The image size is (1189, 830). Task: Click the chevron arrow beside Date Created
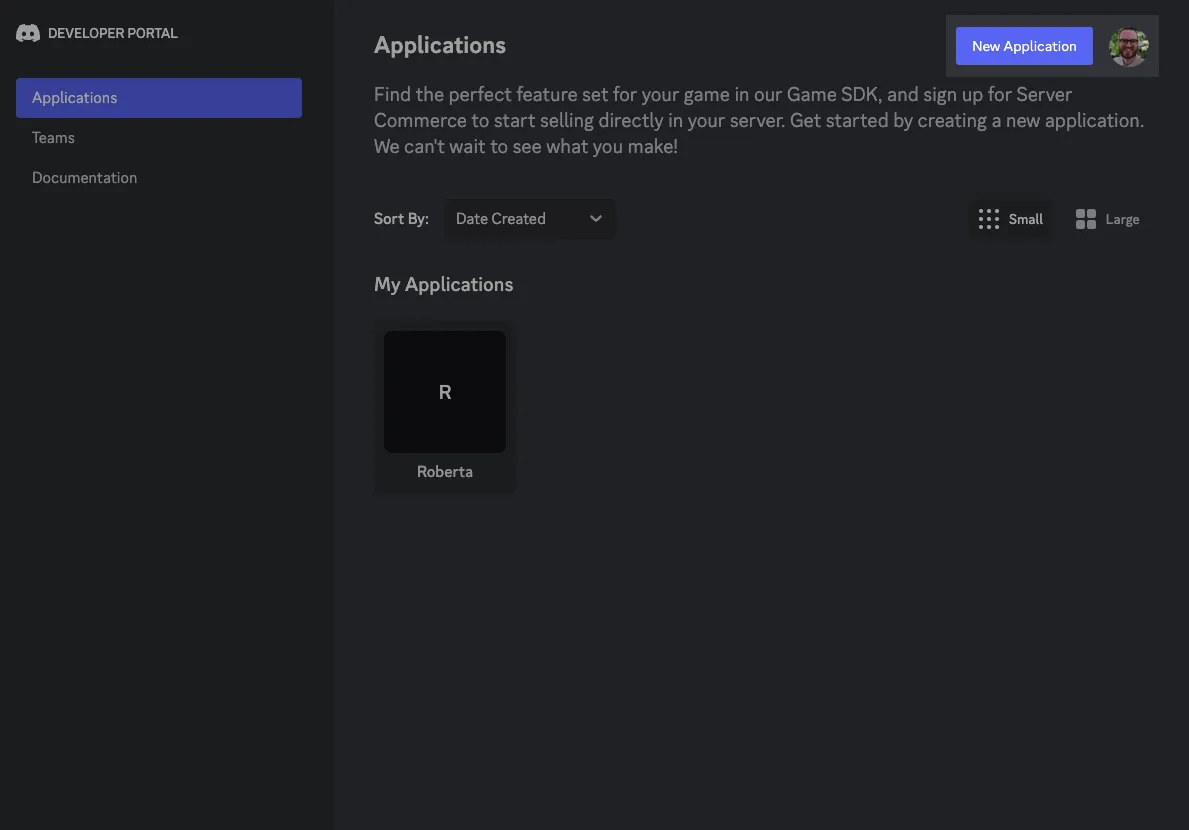(596, 219)
